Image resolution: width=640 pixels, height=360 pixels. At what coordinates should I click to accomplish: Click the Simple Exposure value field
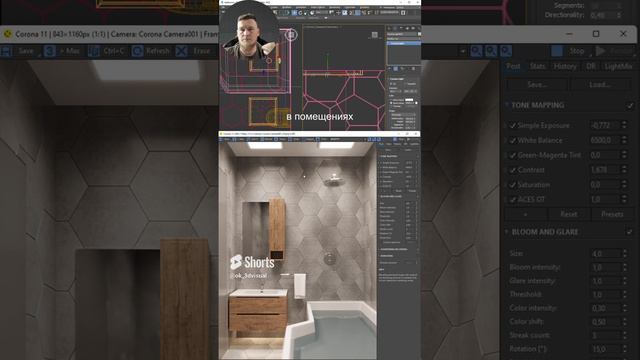[604, 126]
